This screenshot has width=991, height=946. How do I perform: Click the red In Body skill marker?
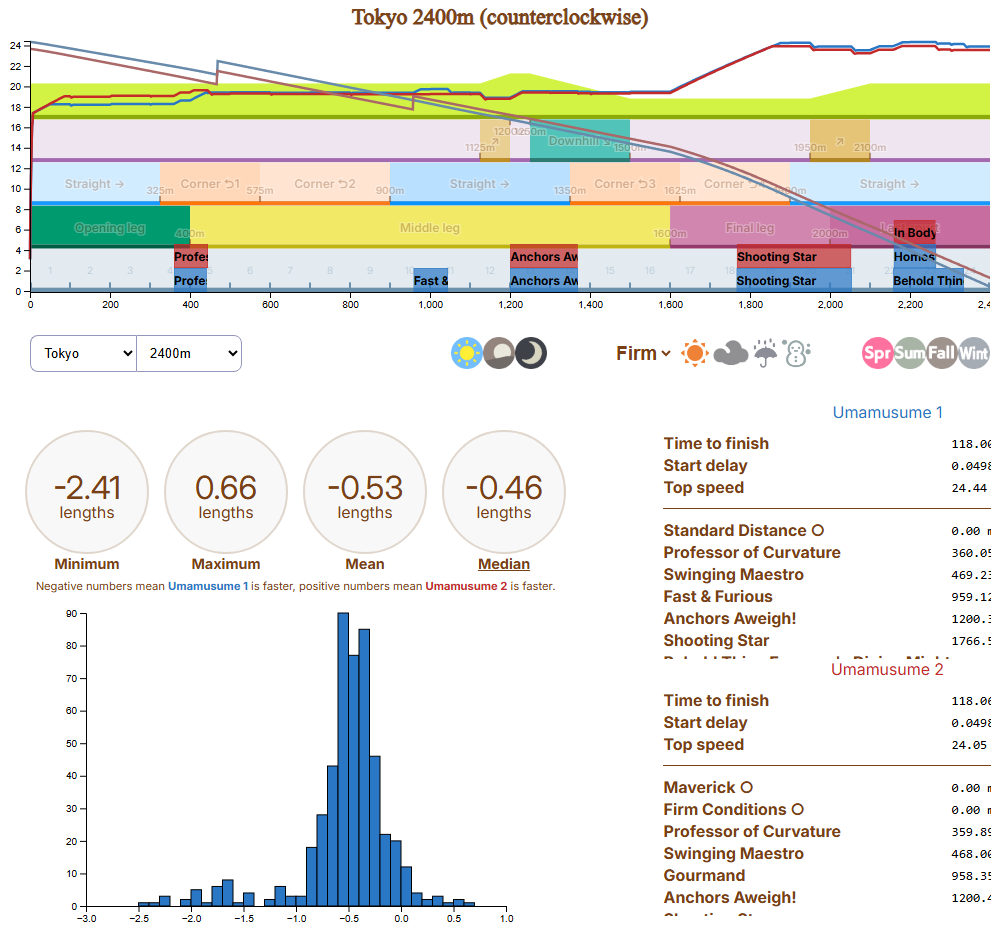[x=914, y=233]
